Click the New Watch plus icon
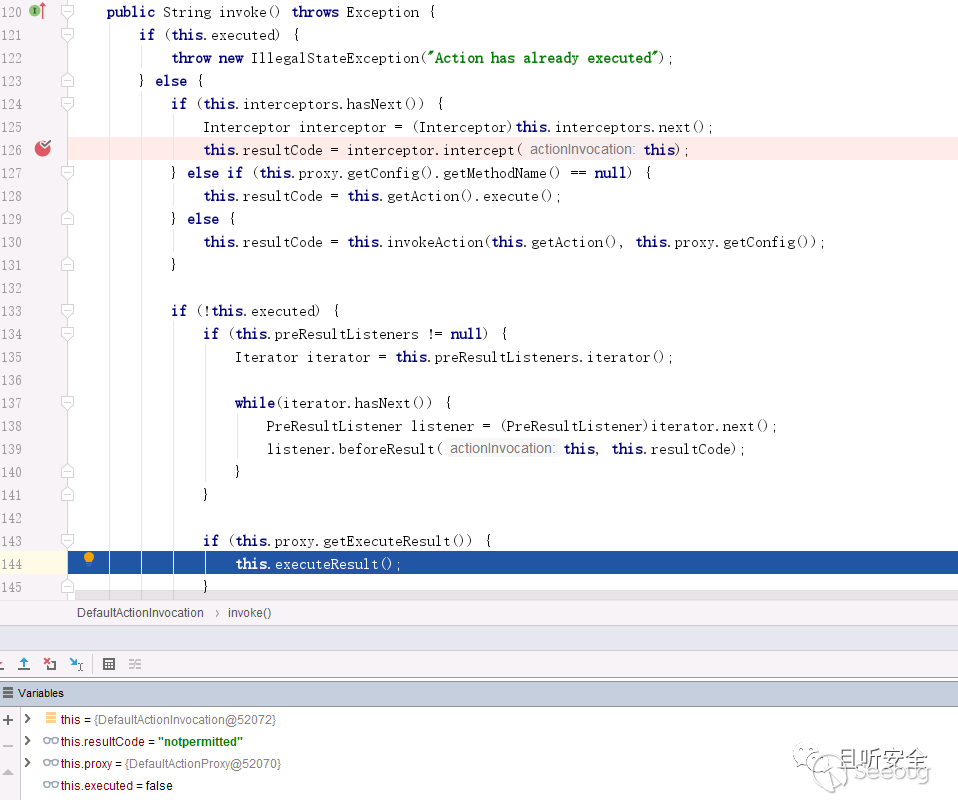This screenshot has width=958, height=800. tap(8, 720)
